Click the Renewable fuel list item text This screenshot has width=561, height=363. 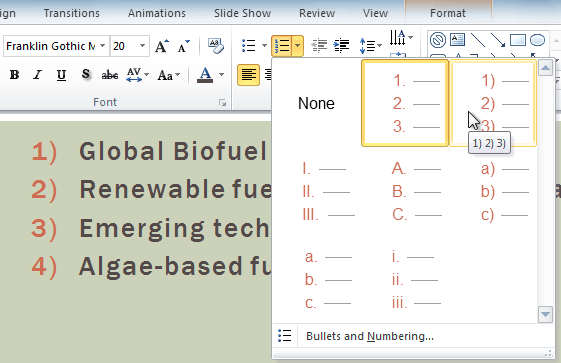pyautogui.click(x=175, y=189)
